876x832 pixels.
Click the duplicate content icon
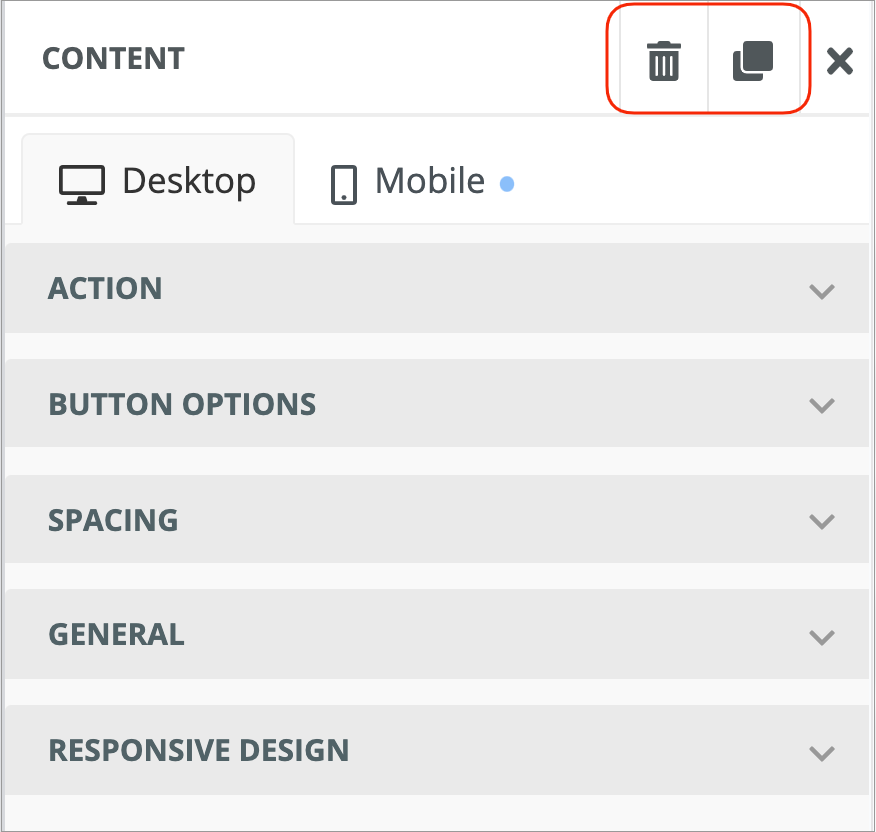tap(753, 61)
